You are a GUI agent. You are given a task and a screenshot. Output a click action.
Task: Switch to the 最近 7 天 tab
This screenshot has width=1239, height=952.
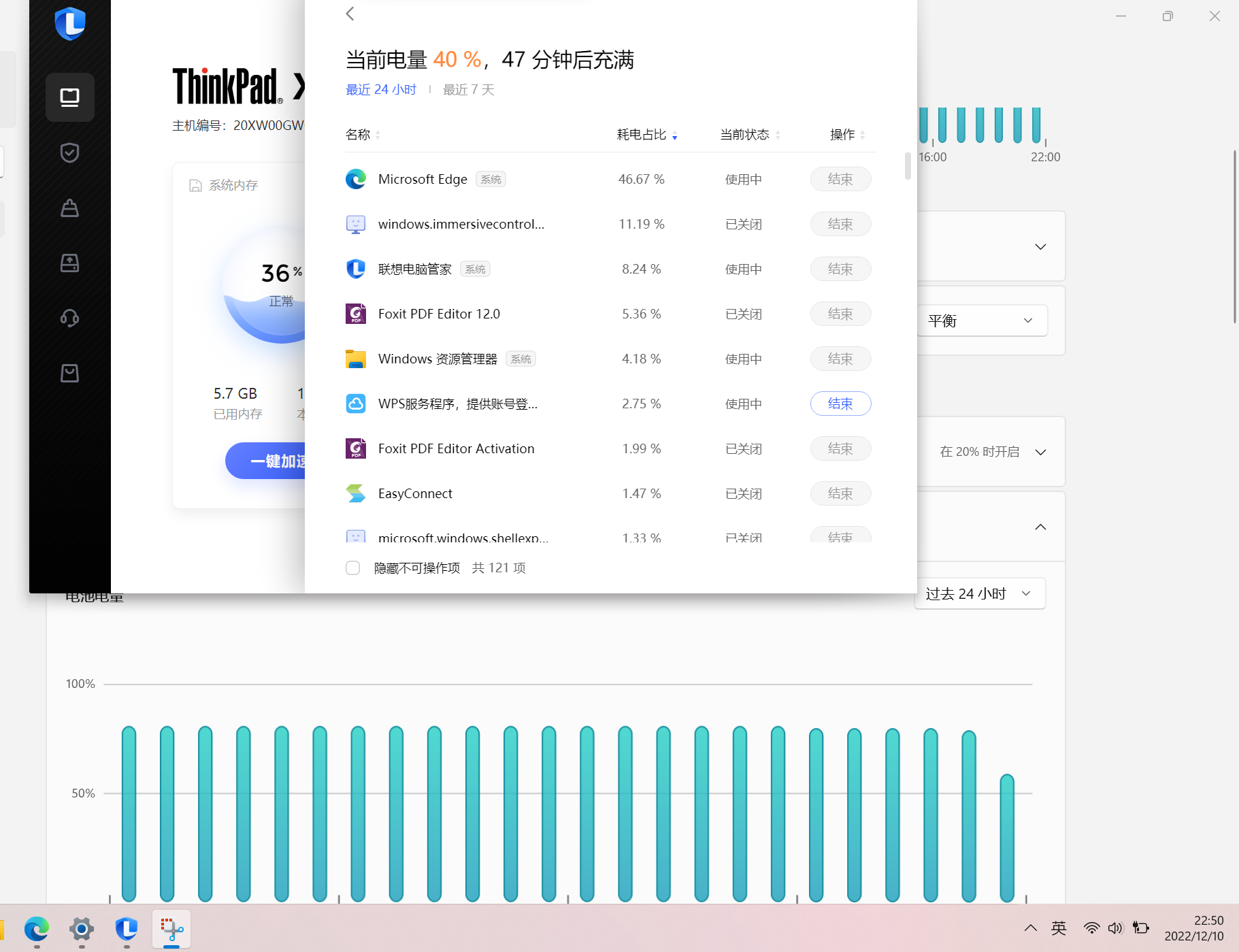(x=469, y=90)
